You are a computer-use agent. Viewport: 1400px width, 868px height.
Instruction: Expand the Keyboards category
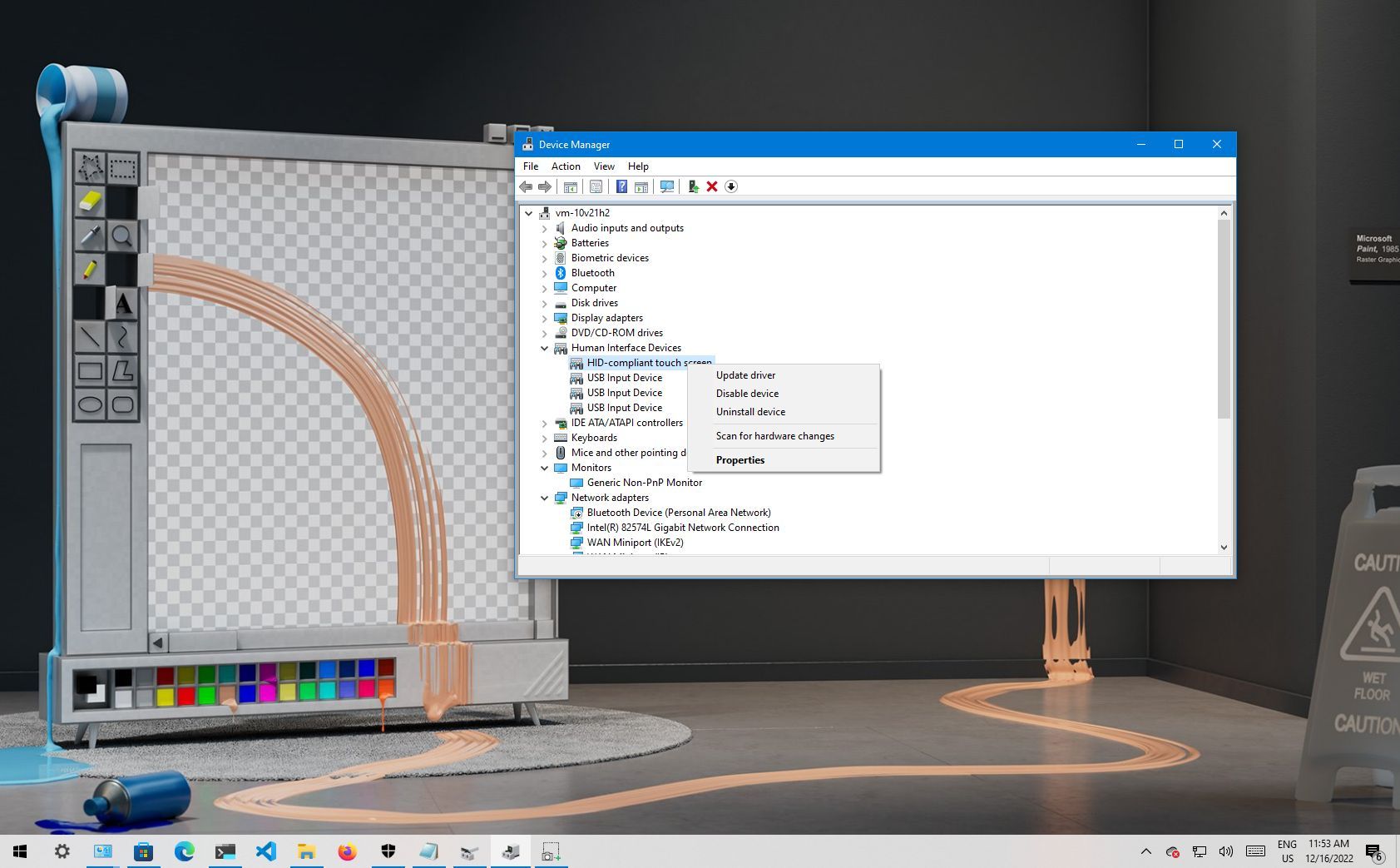click(545, 439)
